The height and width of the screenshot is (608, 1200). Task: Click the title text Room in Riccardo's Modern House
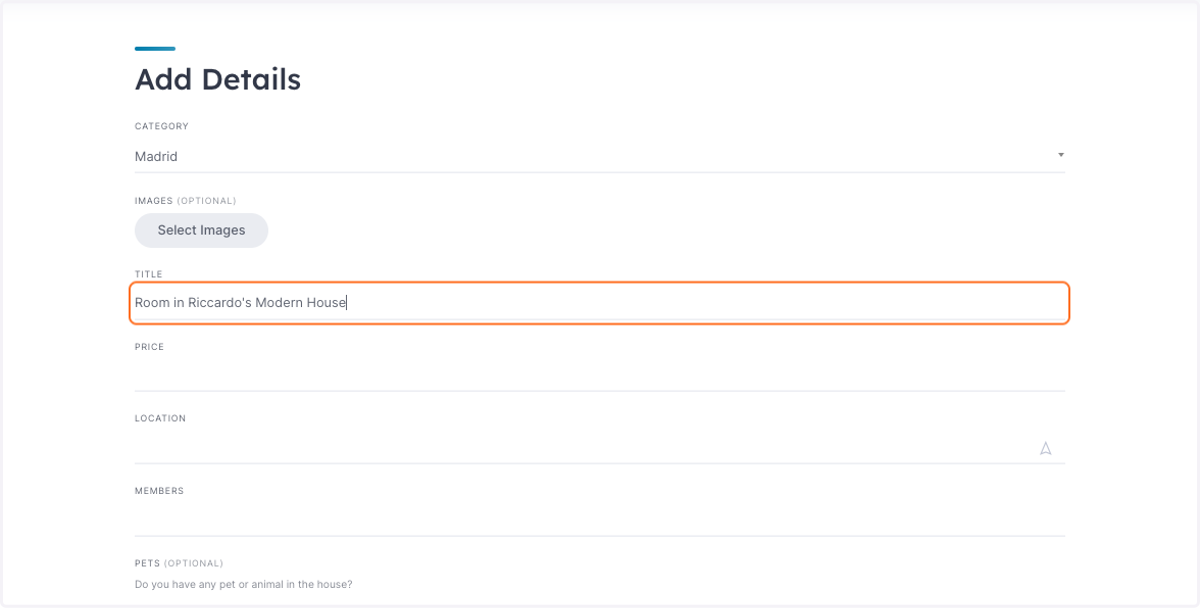[240, 302]
